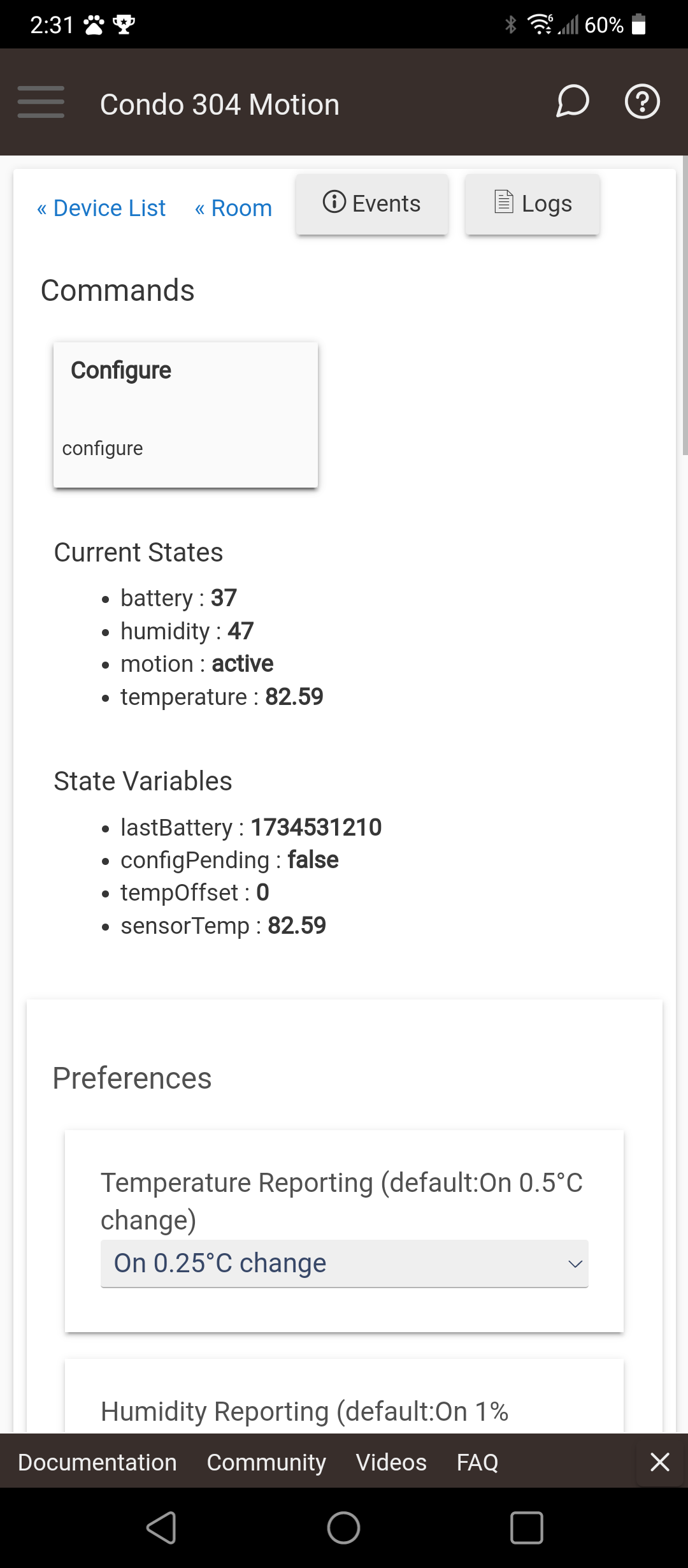Open the chat bubble icon in header
Image resolution: width=688 pixels, height=1568 pixels.
click(x=572, y=102)
